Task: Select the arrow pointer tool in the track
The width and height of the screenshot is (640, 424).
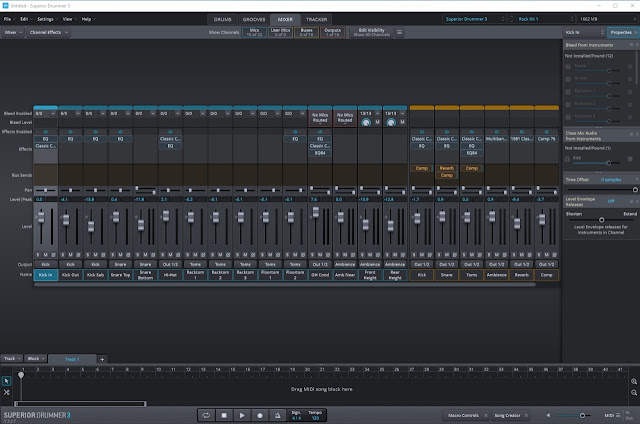Action: 7,381
